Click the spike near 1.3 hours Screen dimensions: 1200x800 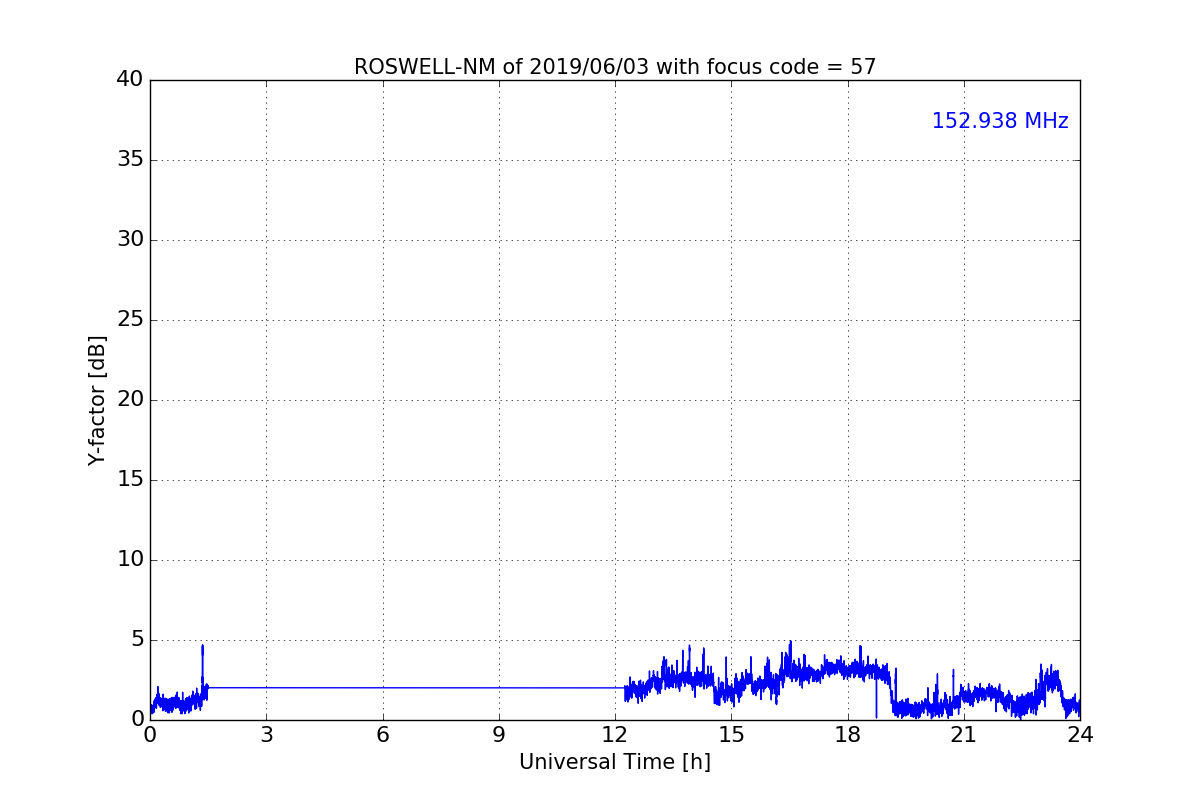pyautogui.click(x=202, y=665)
